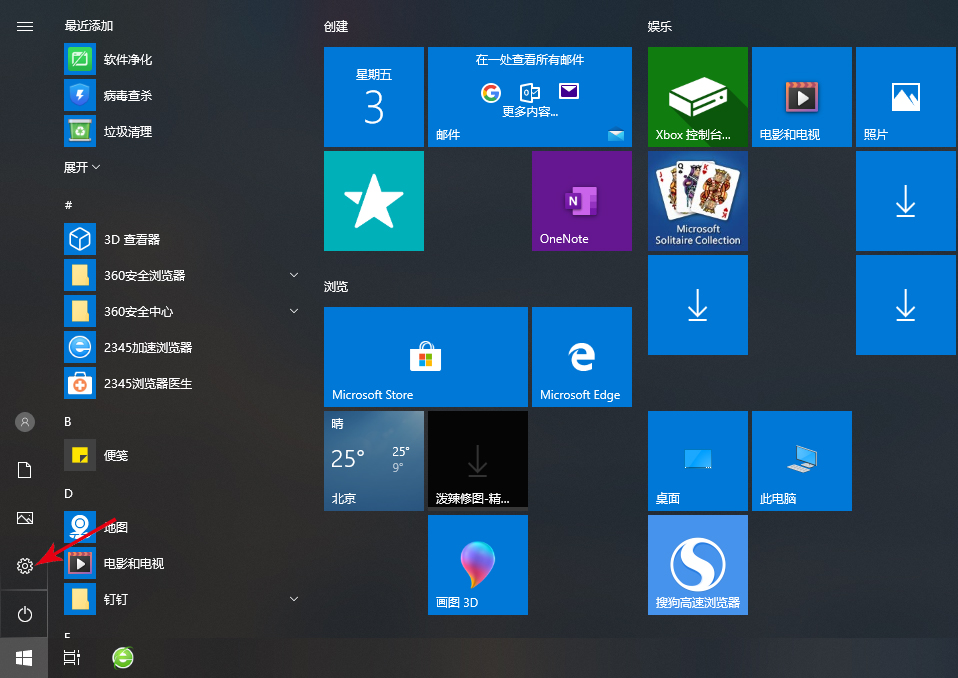Expand the 360安全中心 folder chevron
The width and height of the screenshot is (958, 678).
(294, 311)
